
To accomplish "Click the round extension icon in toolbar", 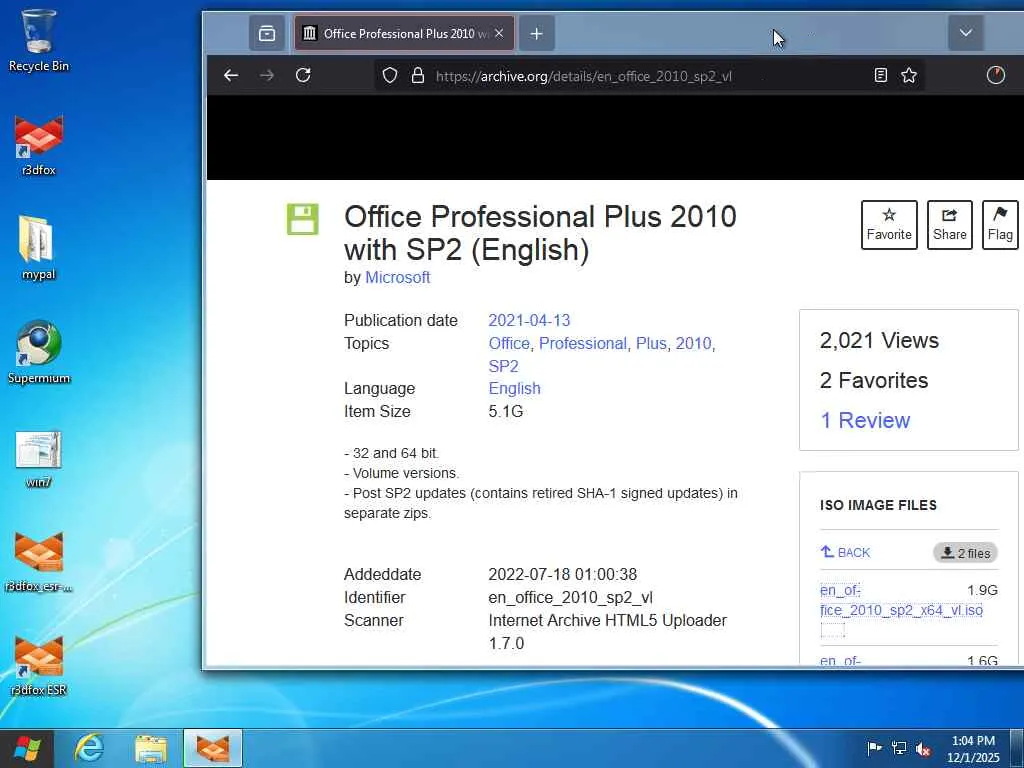I will [x=995, y=75].
